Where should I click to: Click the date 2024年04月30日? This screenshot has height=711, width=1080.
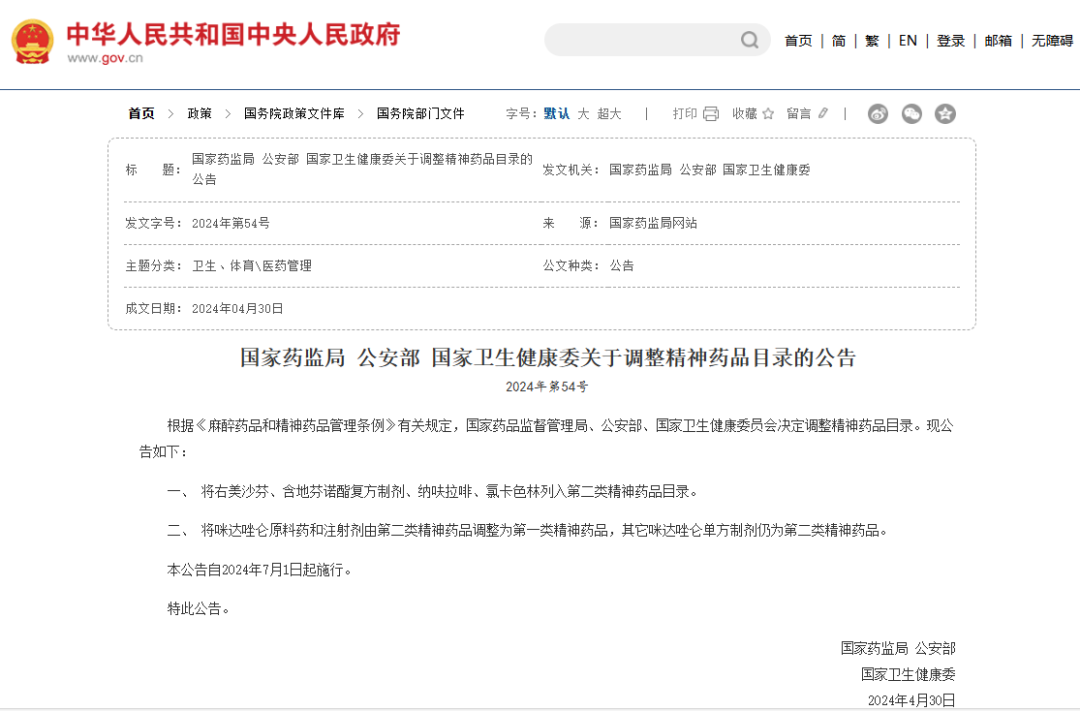(x=238, y=309)
